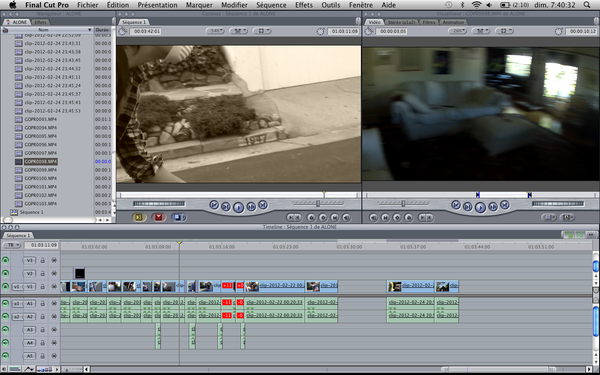600x375 pixels.
Task: Open the Séquence menu in the menu bar
Action: pos(271,5)
